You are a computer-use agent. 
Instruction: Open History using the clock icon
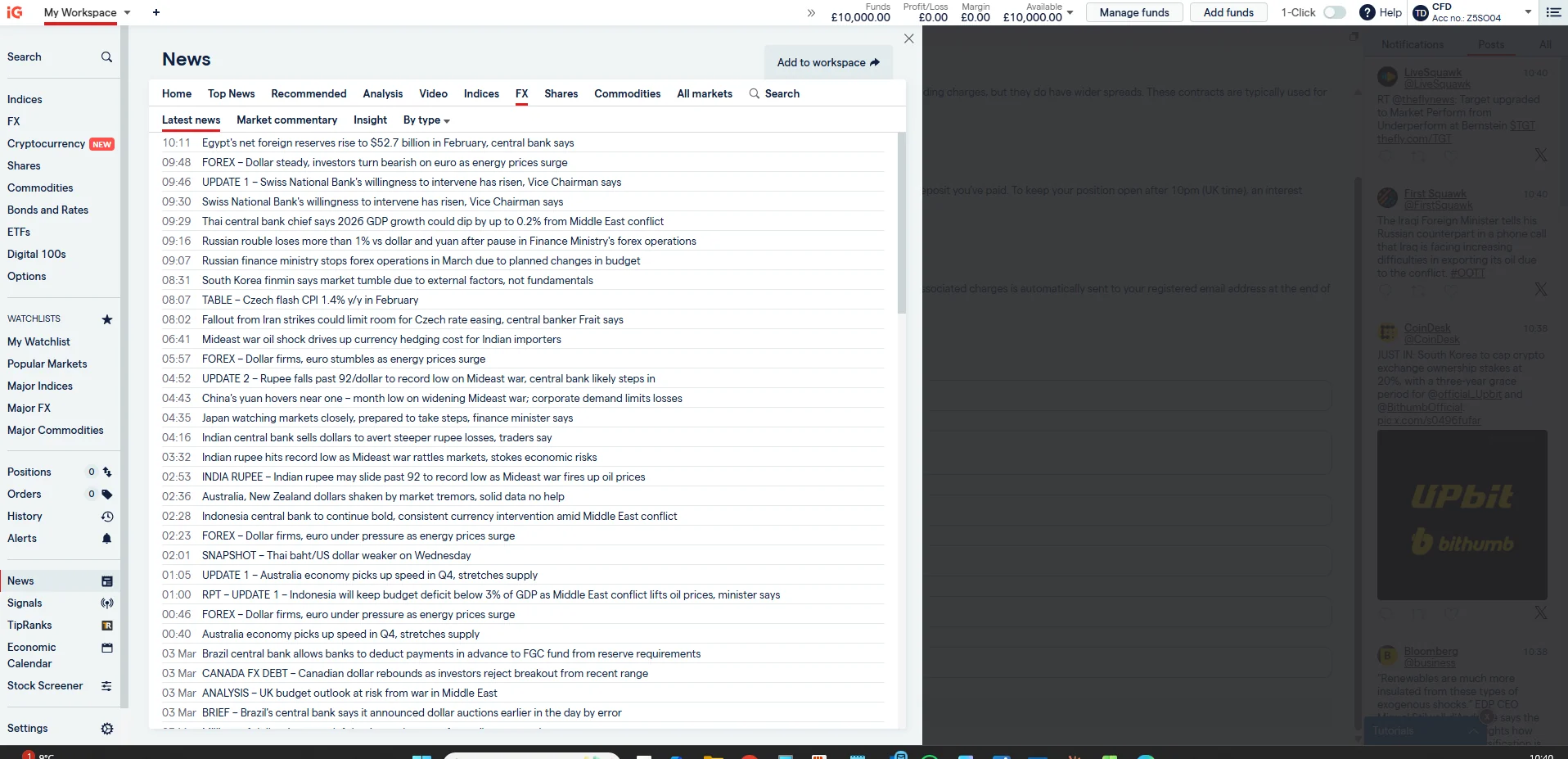click(x=106, y=516)
